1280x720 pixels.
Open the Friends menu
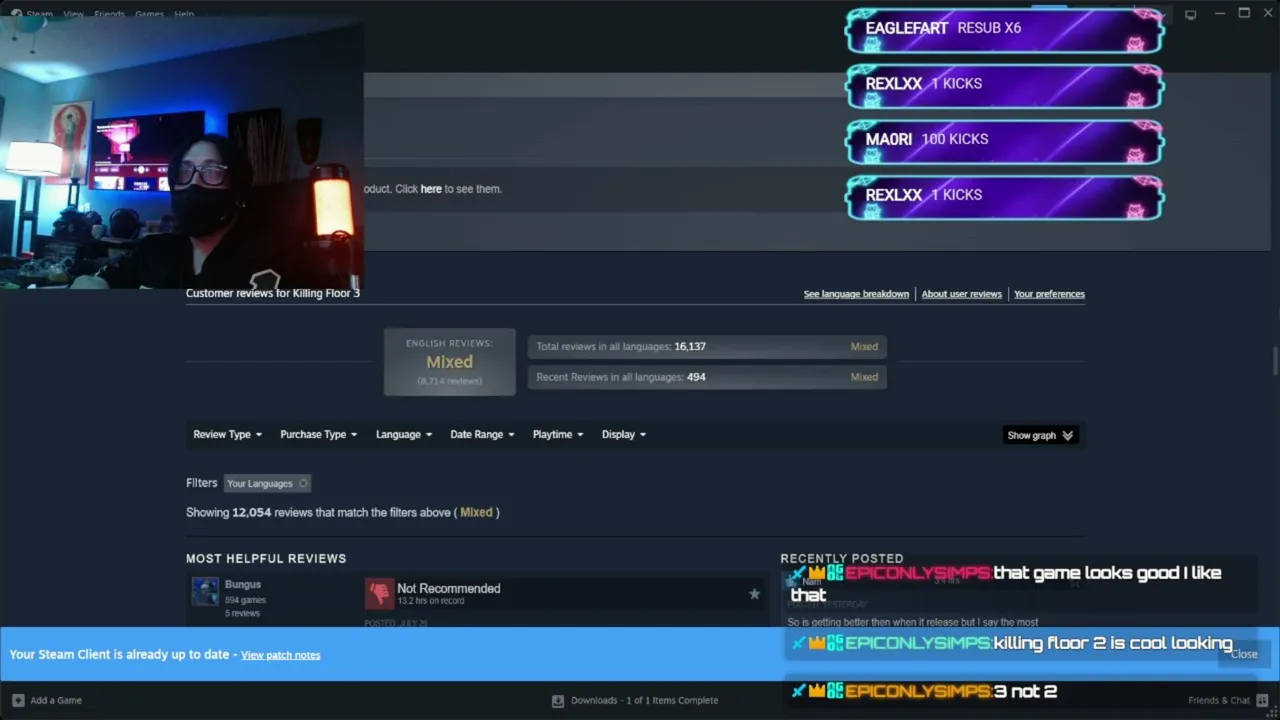110,14
